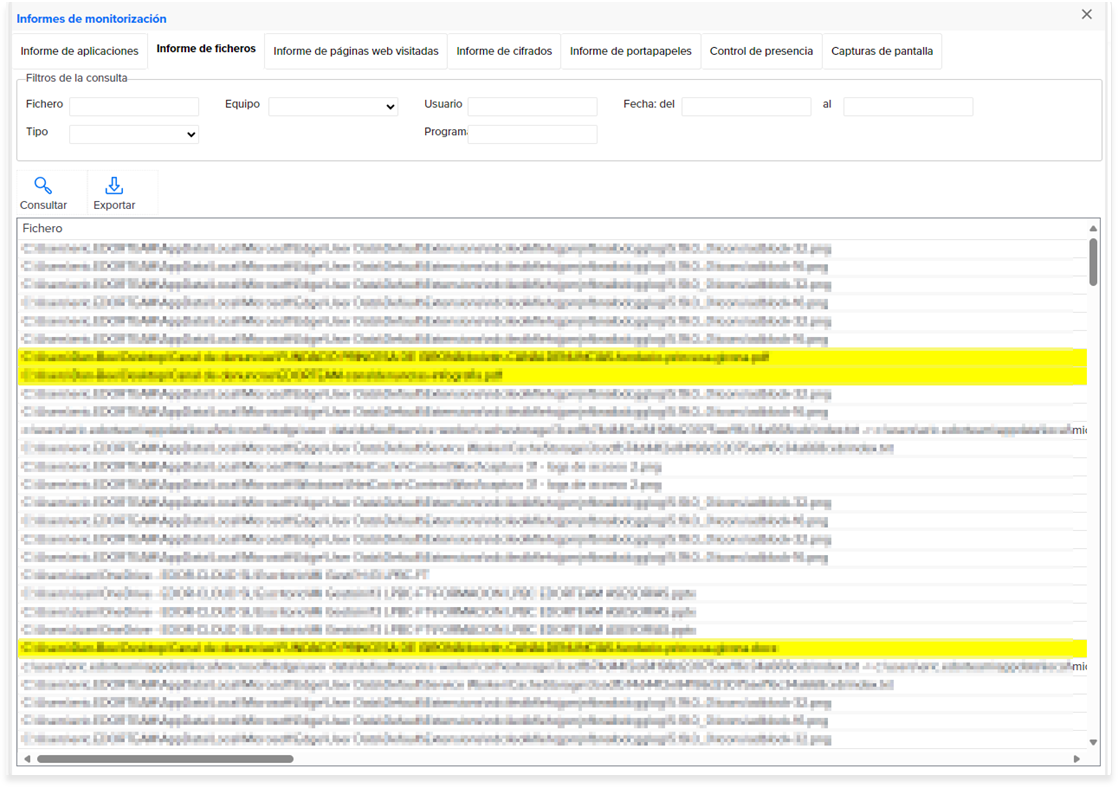Click the Fecha del start date field
1118x787 pixels.
[x=747, y=107]
